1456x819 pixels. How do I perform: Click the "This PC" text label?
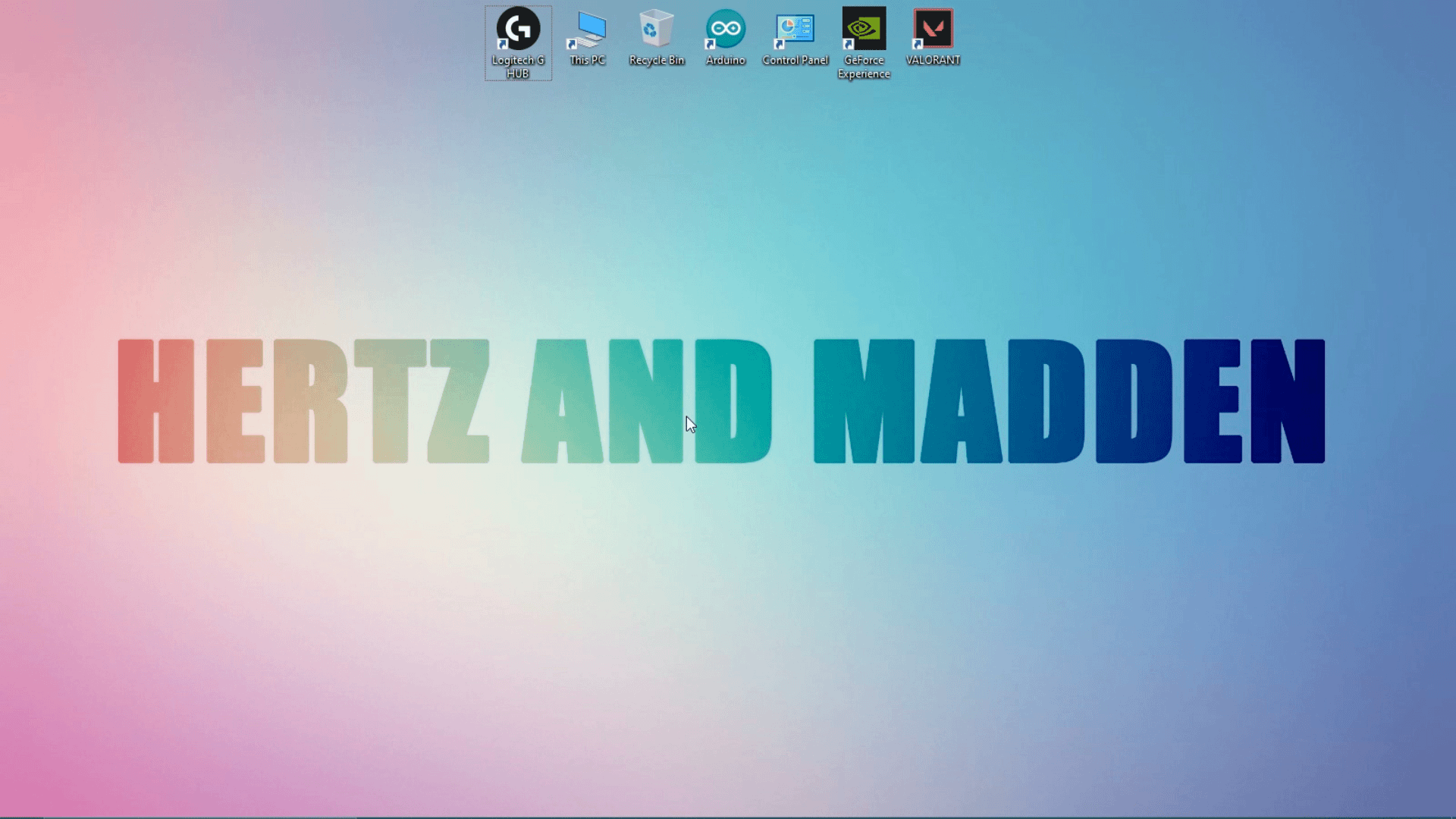(x=588, y=60)
